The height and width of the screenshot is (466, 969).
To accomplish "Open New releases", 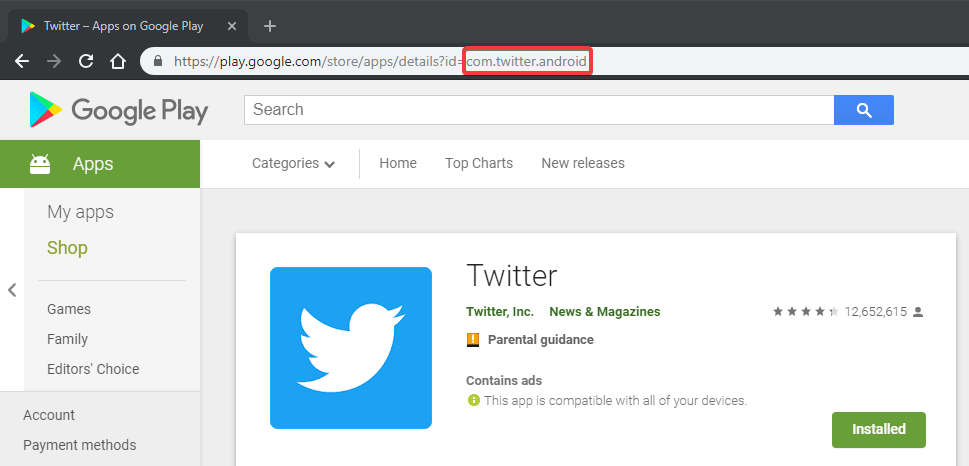I will [583, 163].
